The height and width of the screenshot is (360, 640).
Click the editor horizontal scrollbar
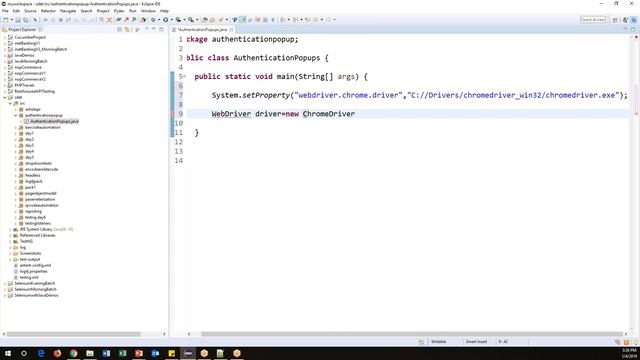point(411,334)
